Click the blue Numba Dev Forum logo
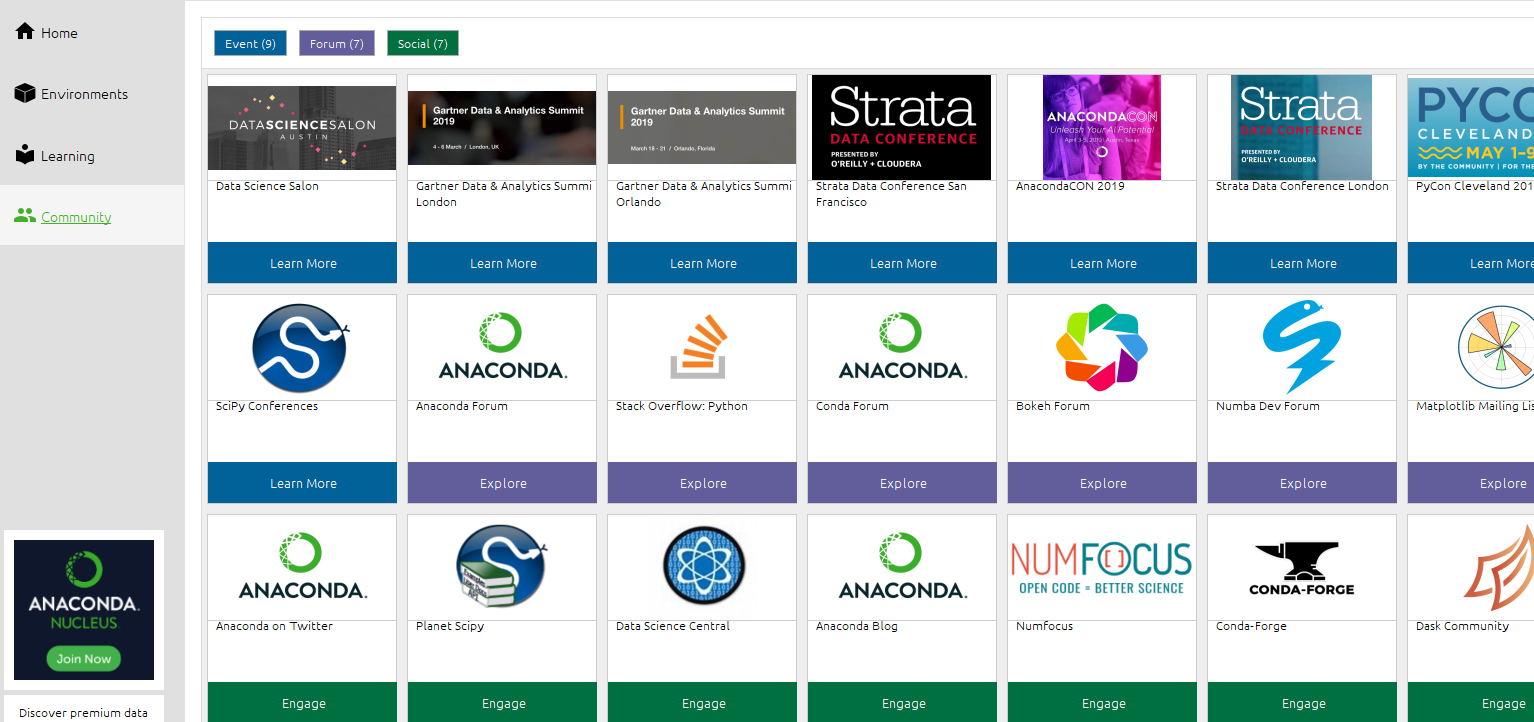 point(1301,347)
